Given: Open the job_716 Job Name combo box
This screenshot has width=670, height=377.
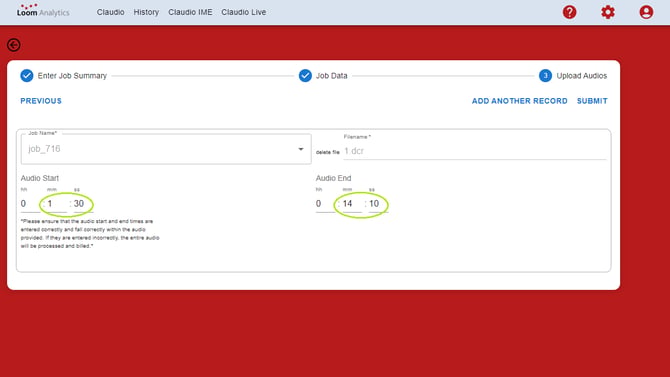Looking at the screenshot, I should pyautogui.click(x=166, y=149).
